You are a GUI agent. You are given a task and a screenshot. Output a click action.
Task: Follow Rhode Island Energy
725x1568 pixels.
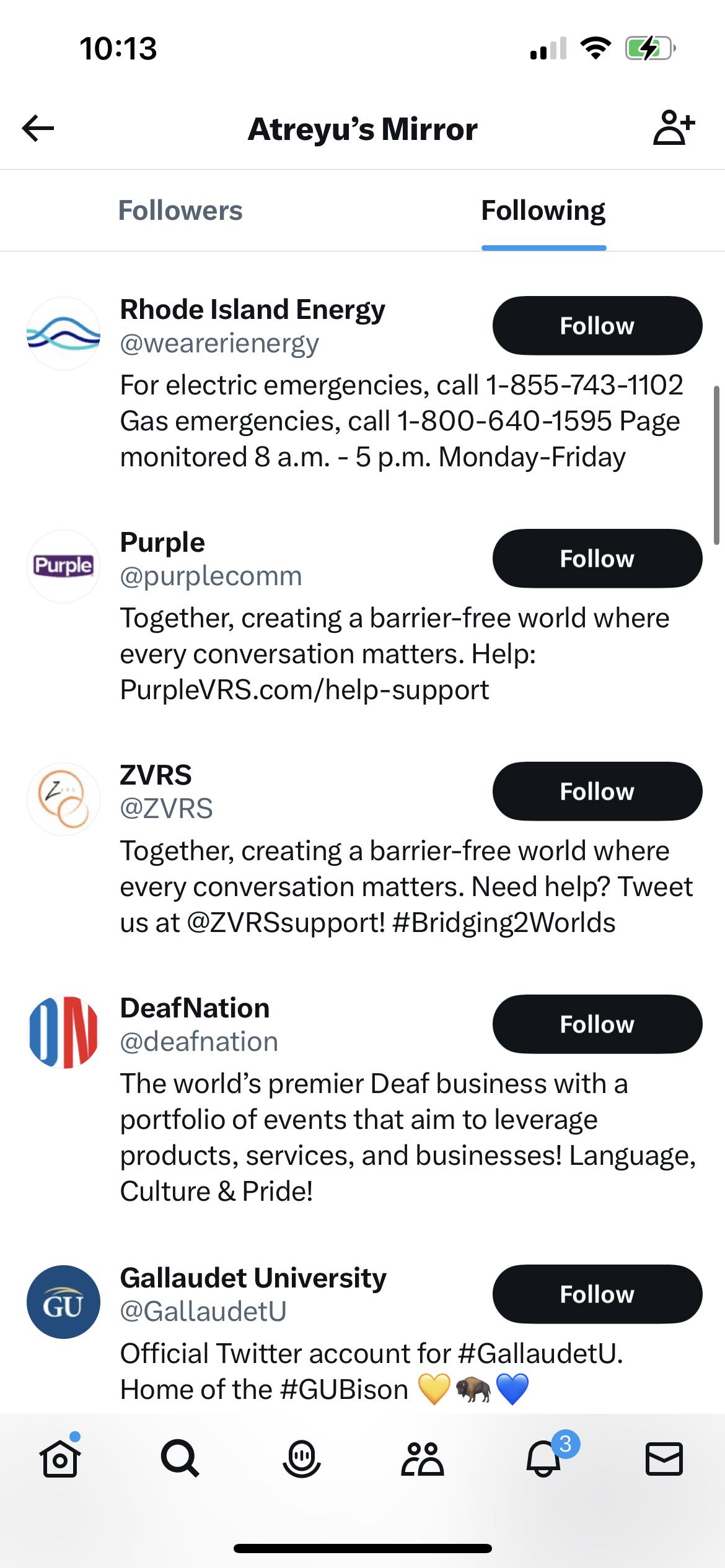pos(597,326)
